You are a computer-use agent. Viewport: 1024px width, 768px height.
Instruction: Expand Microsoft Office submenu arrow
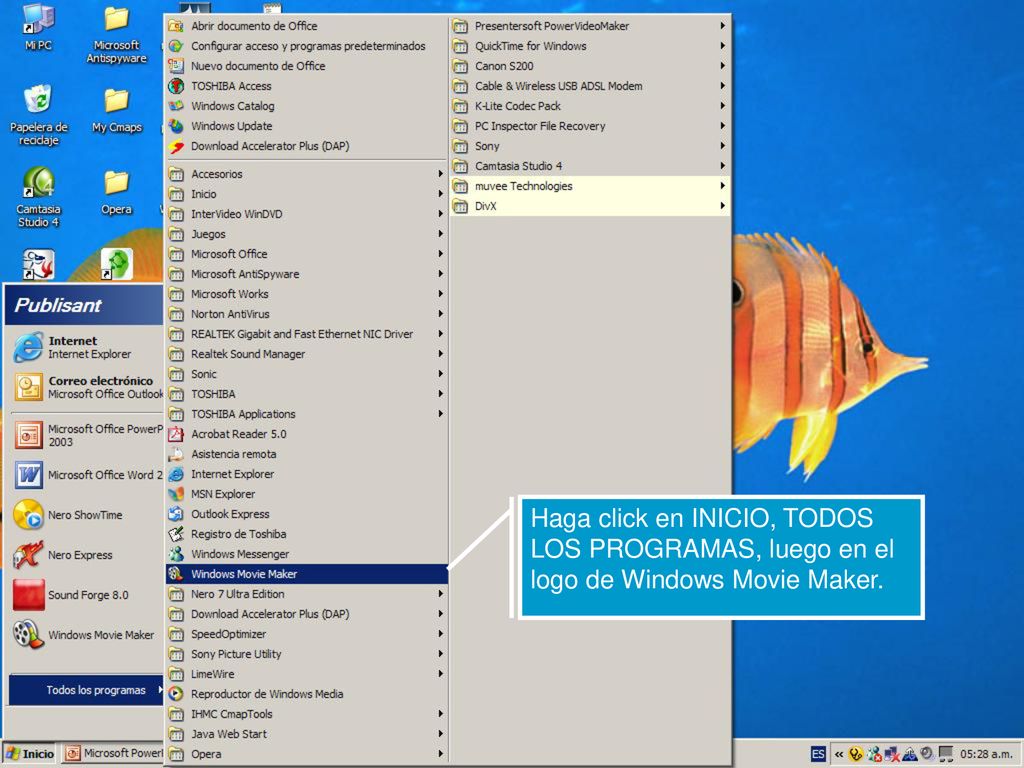tap(441, 254)
